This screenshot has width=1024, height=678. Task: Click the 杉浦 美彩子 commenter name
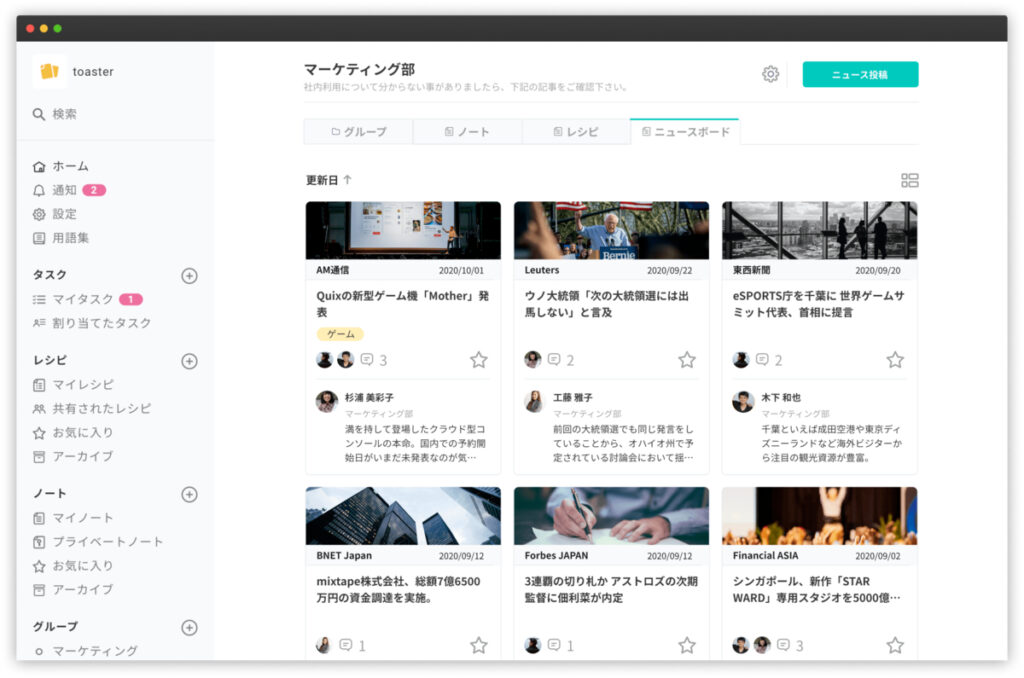point(370,397)
